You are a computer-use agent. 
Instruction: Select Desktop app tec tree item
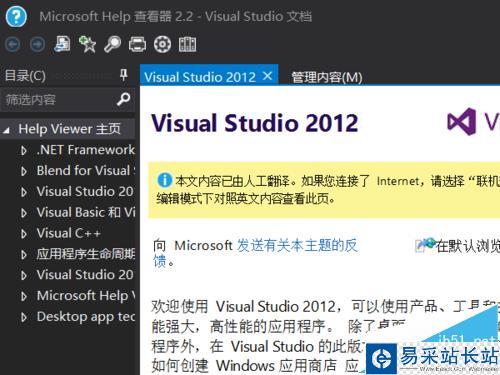[x=86, y=316]
